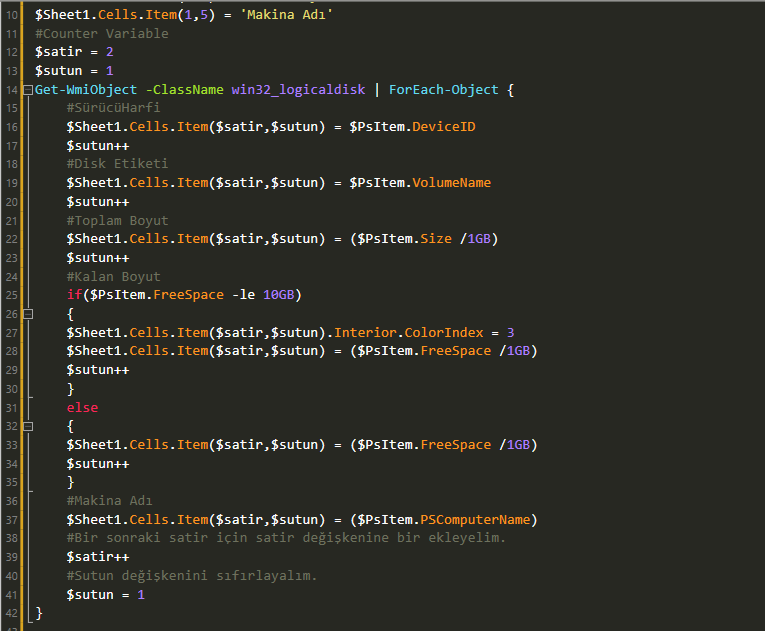Click the '#Bir sonraki satir' comment
Screen dimensions: 765x631
point(286,538)
